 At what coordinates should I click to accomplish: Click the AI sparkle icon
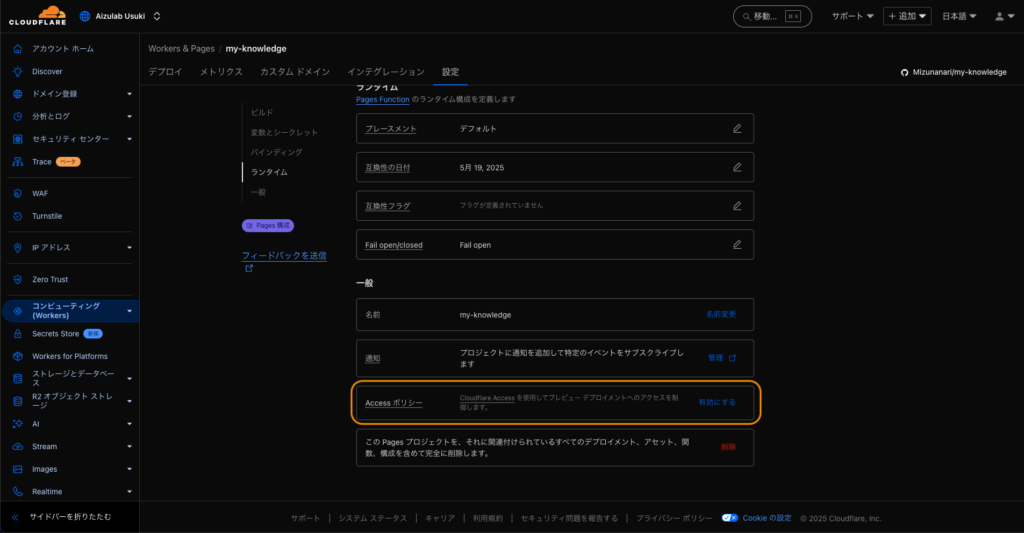click(x=18, y=424)
